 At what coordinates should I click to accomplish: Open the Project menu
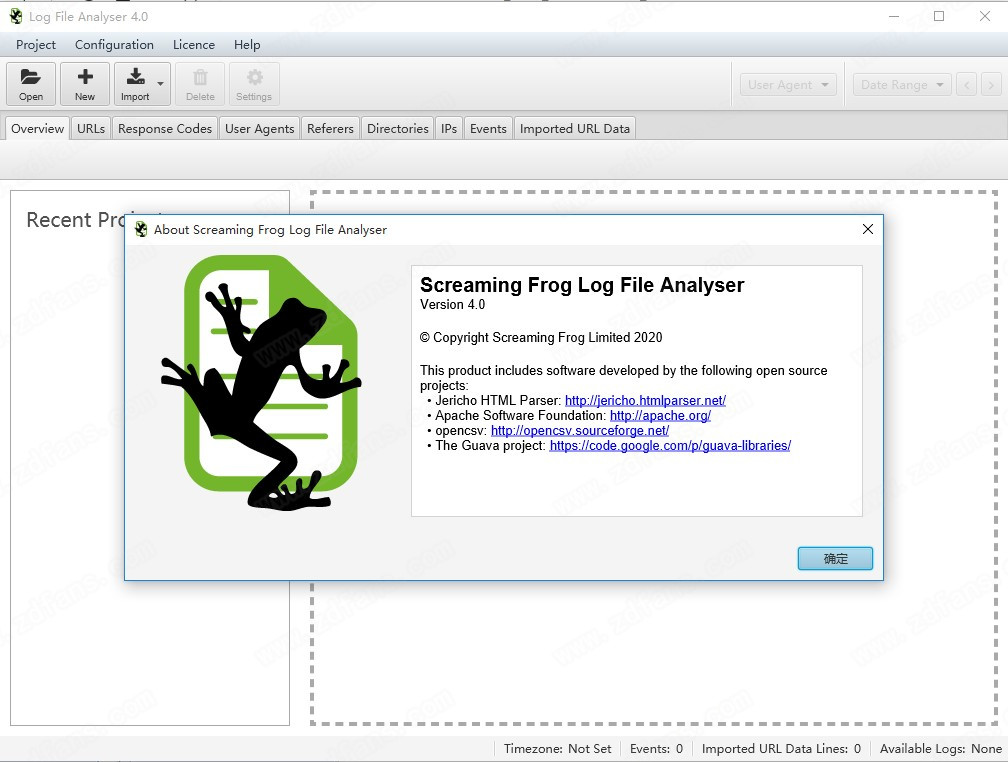[x=36, y=44]
